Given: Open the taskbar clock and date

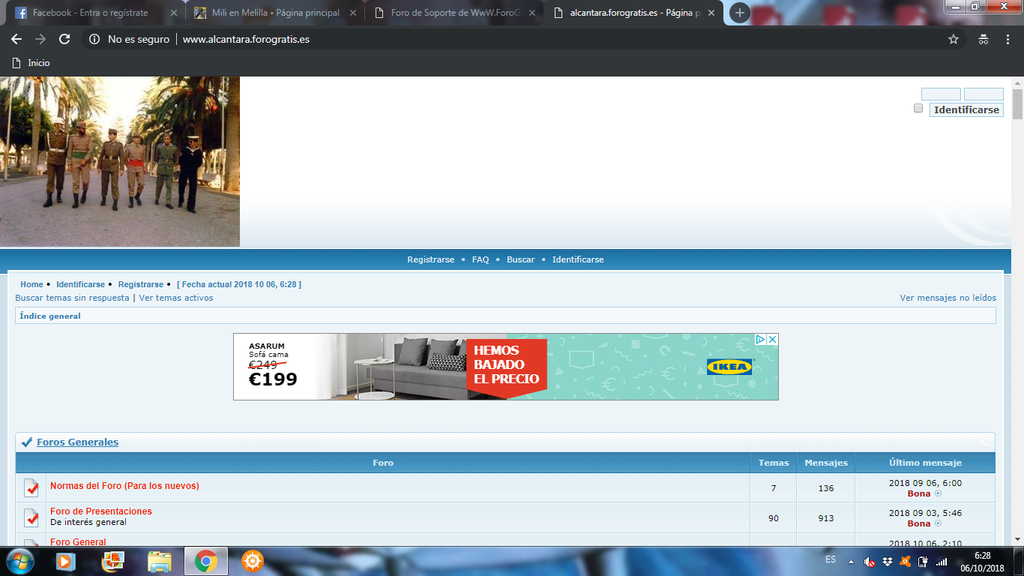Looking at the screenshot, I should click(x=982, y=562).
